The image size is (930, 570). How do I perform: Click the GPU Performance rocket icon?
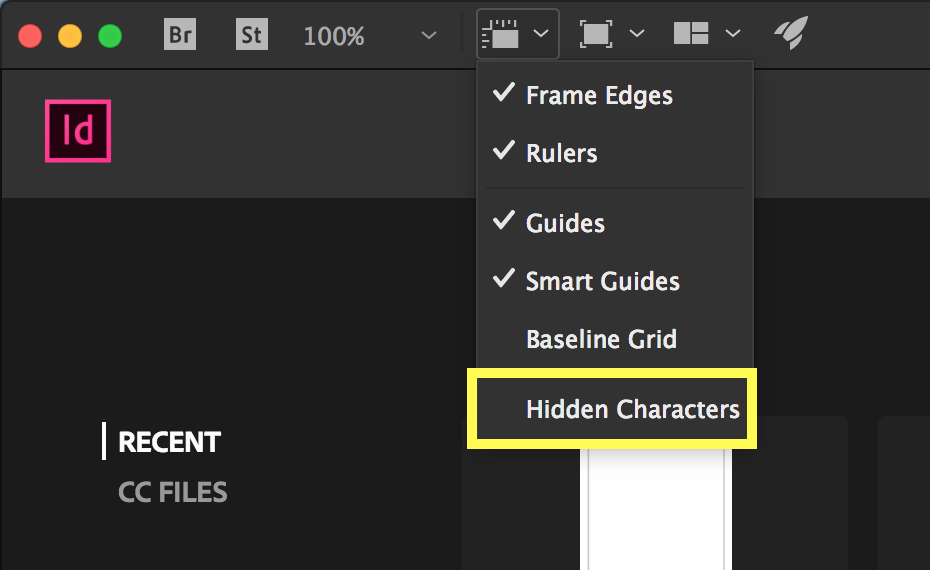pyautogui.click(x=790, y=34)
